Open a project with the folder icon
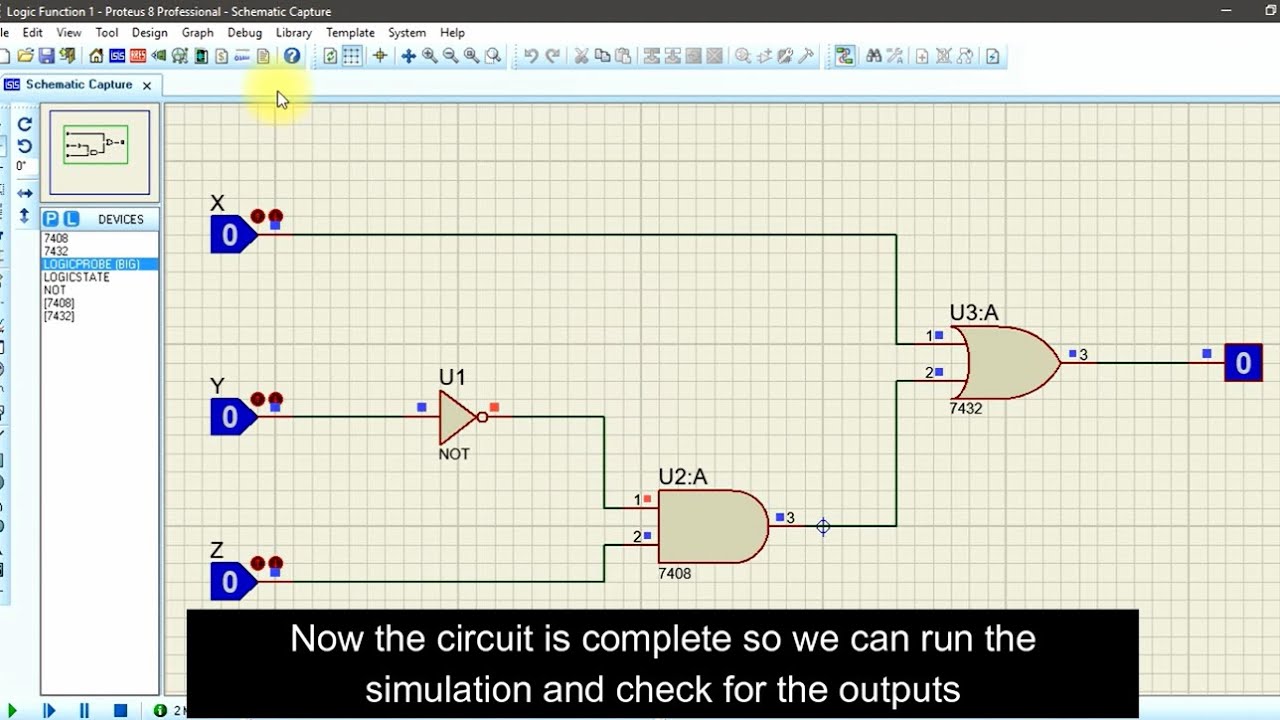Viewport: 1280px width, 720px height. click(x=26, y=56)
